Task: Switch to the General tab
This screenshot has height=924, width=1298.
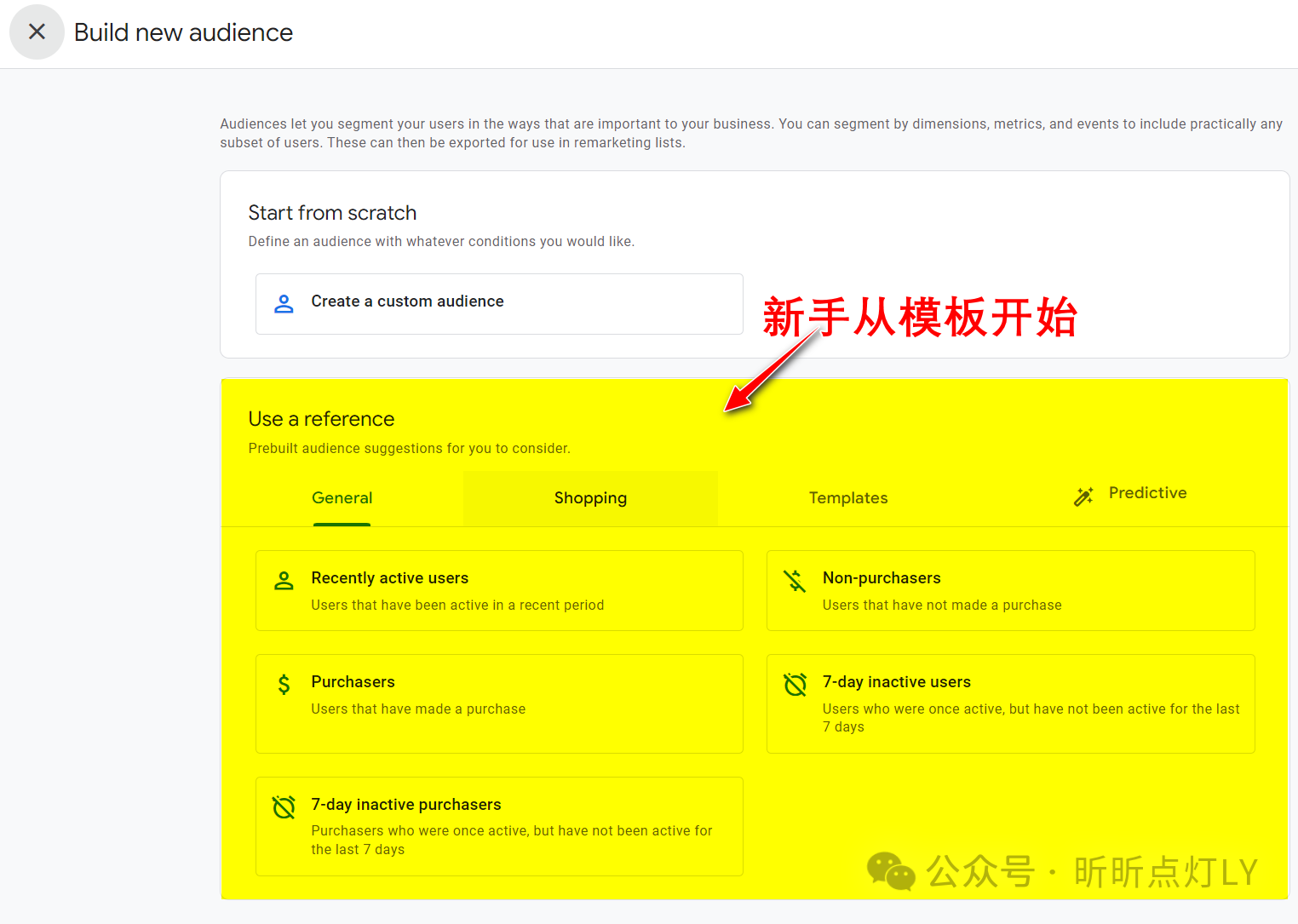Action: (342, 498)
